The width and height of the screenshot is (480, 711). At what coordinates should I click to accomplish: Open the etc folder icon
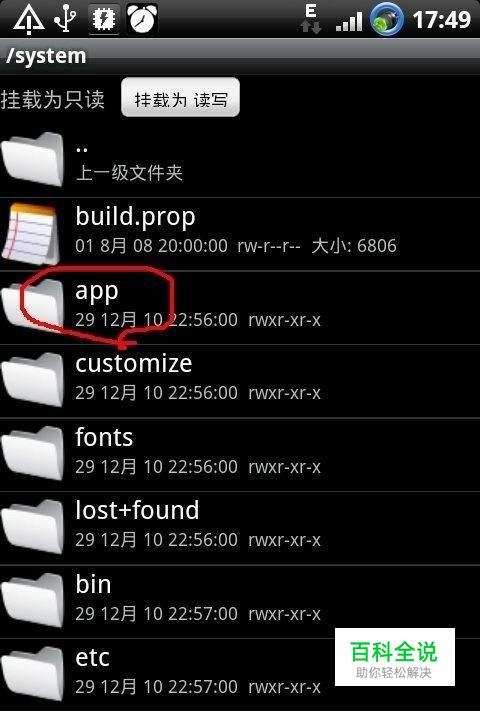click(33, 674)
